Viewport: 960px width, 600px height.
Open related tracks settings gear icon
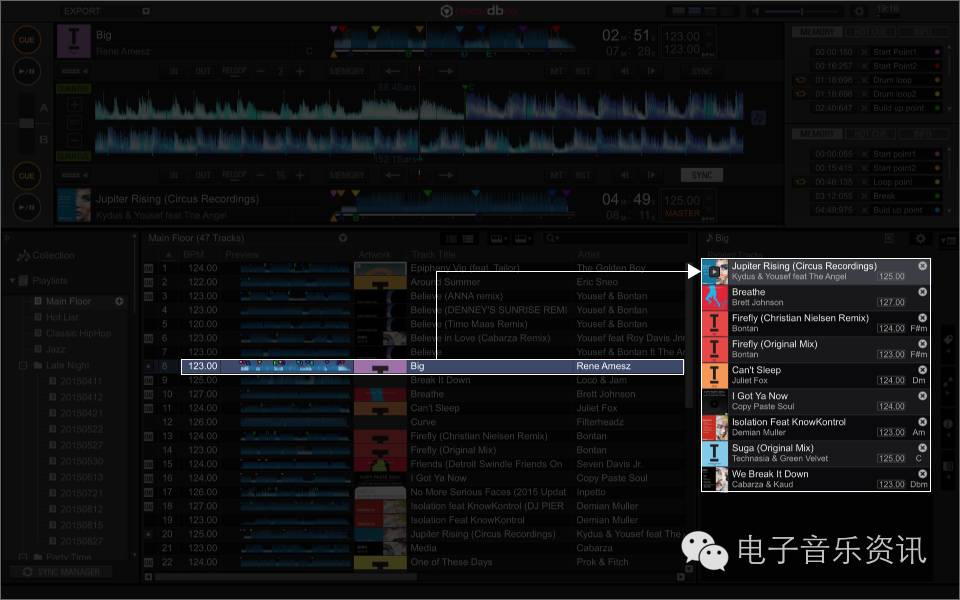pyautogui.click(x=920, y=239)
